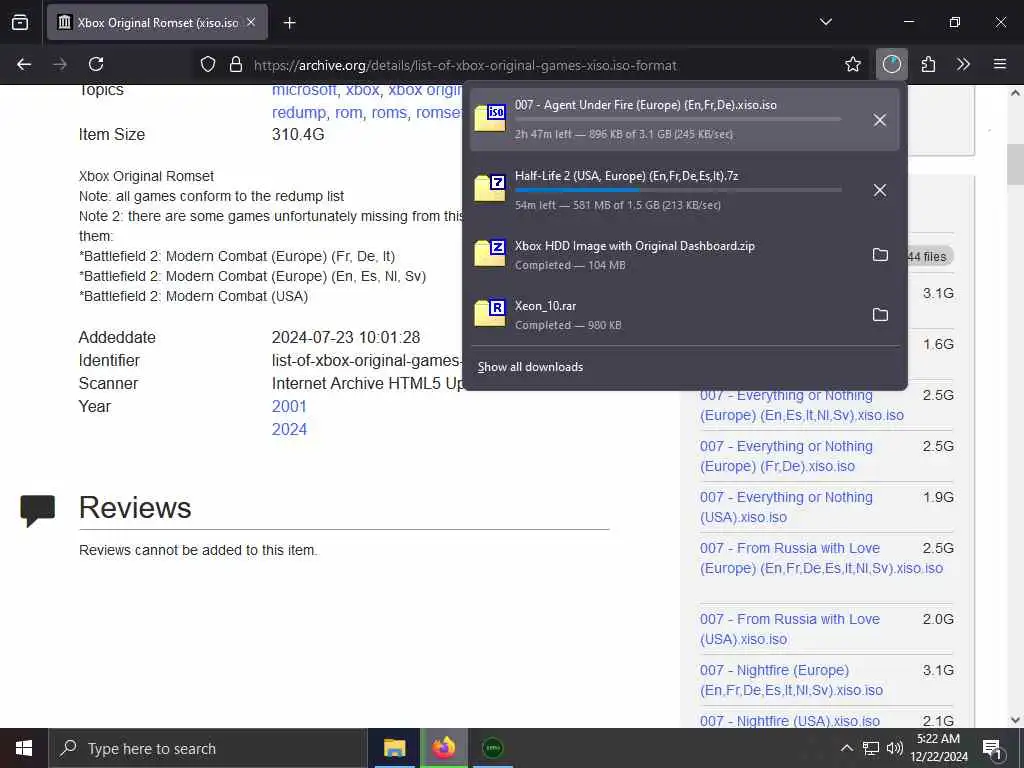Screen dimensions: 1024x768
Task: Click page vertical scrollbar thumb
Action: click(1015, 164)
